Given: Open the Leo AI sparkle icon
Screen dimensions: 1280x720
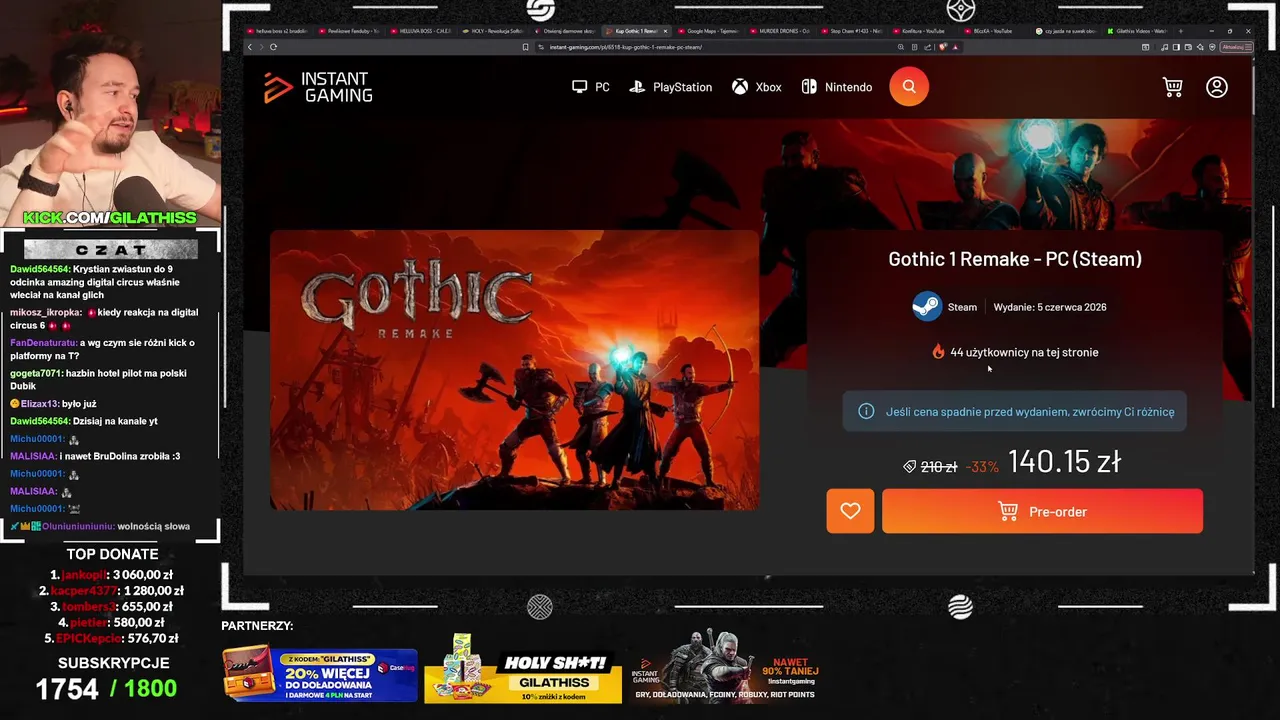Looking at the screenshot, I should 1200,47.
